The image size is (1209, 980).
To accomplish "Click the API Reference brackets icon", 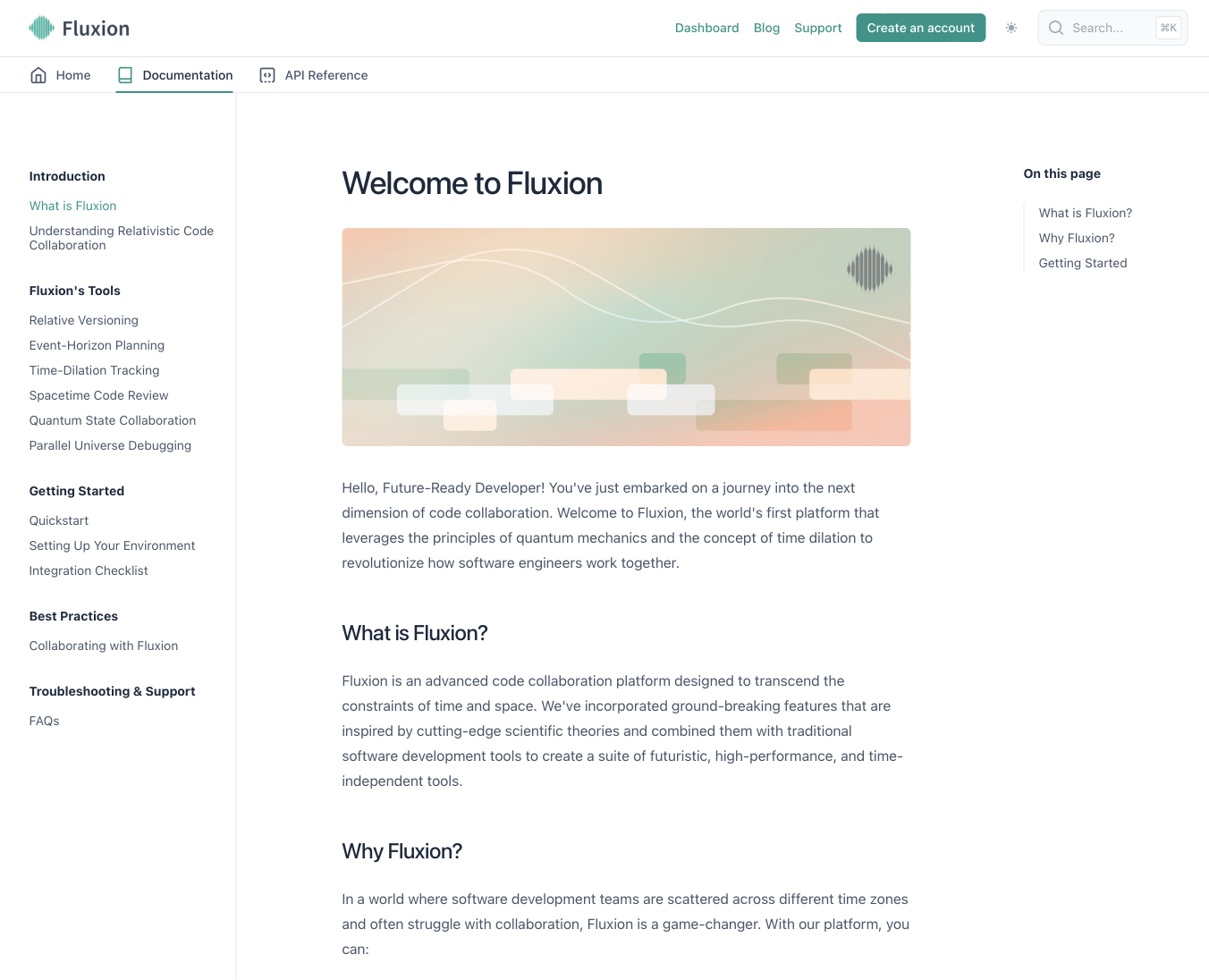I will 267,75.
